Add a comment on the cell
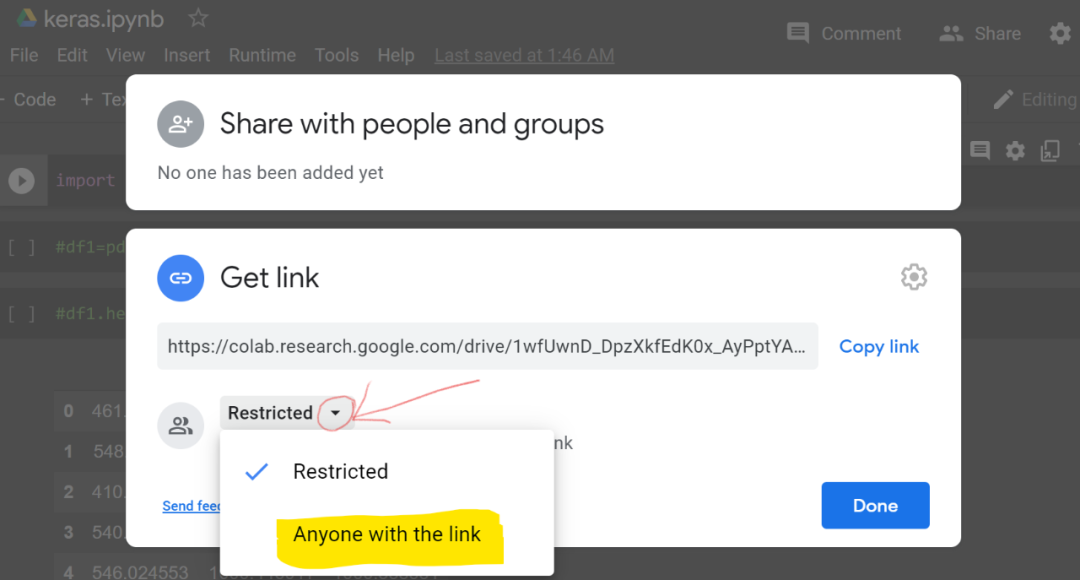The width and height of the screenshot is (1080, 580). point(980,150)
